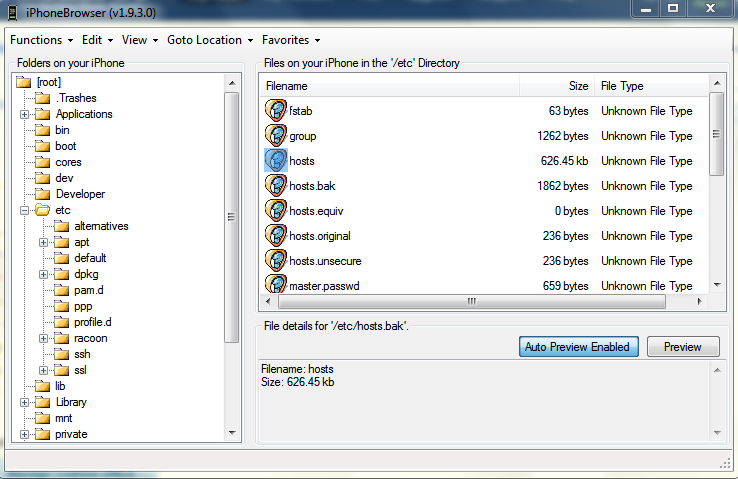Click the group file icon
This screenshot has width=738, height=479.
pyautogui.click(x=276, y=136)
